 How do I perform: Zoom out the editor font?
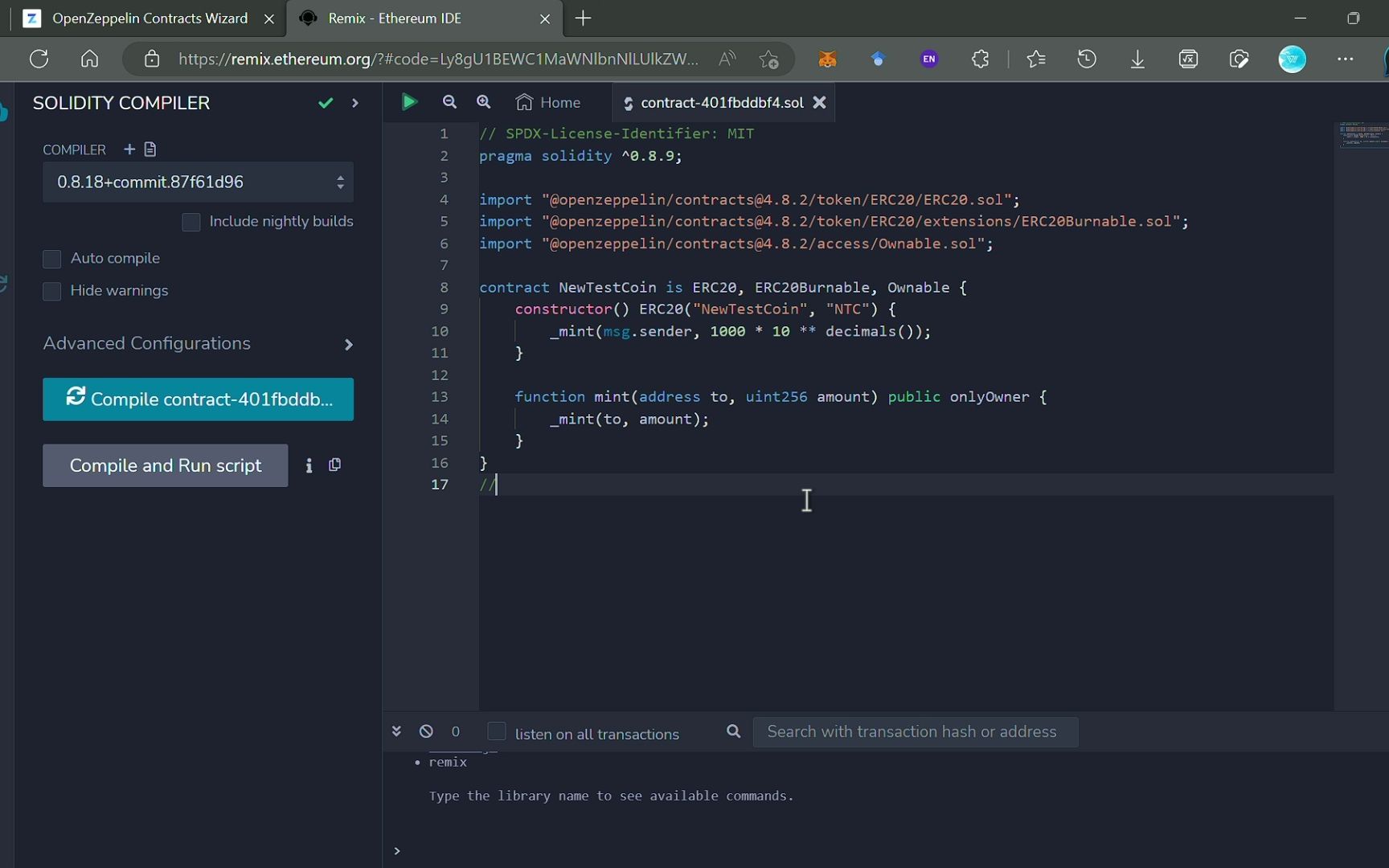click(449, 102)
